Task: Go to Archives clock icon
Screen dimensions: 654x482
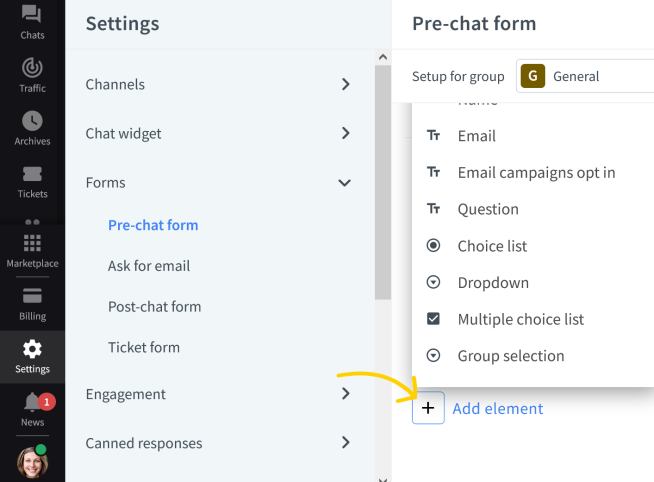Action: (x=32, y=121)
